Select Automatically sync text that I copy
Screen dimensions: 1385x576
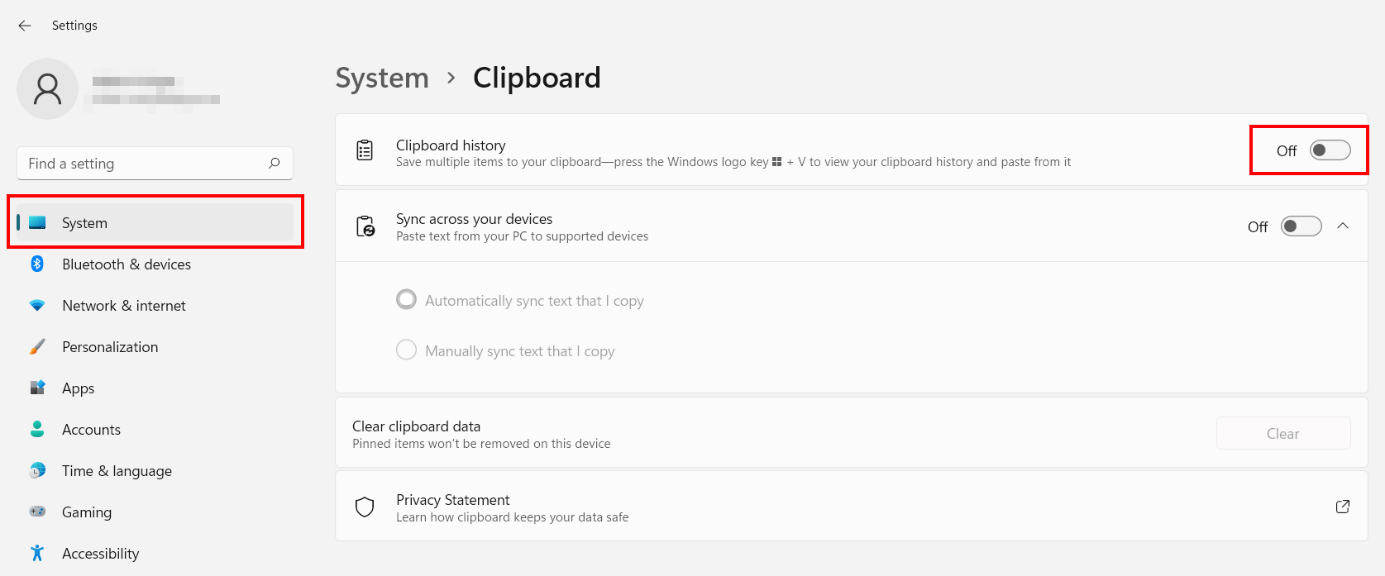point(520,300)
